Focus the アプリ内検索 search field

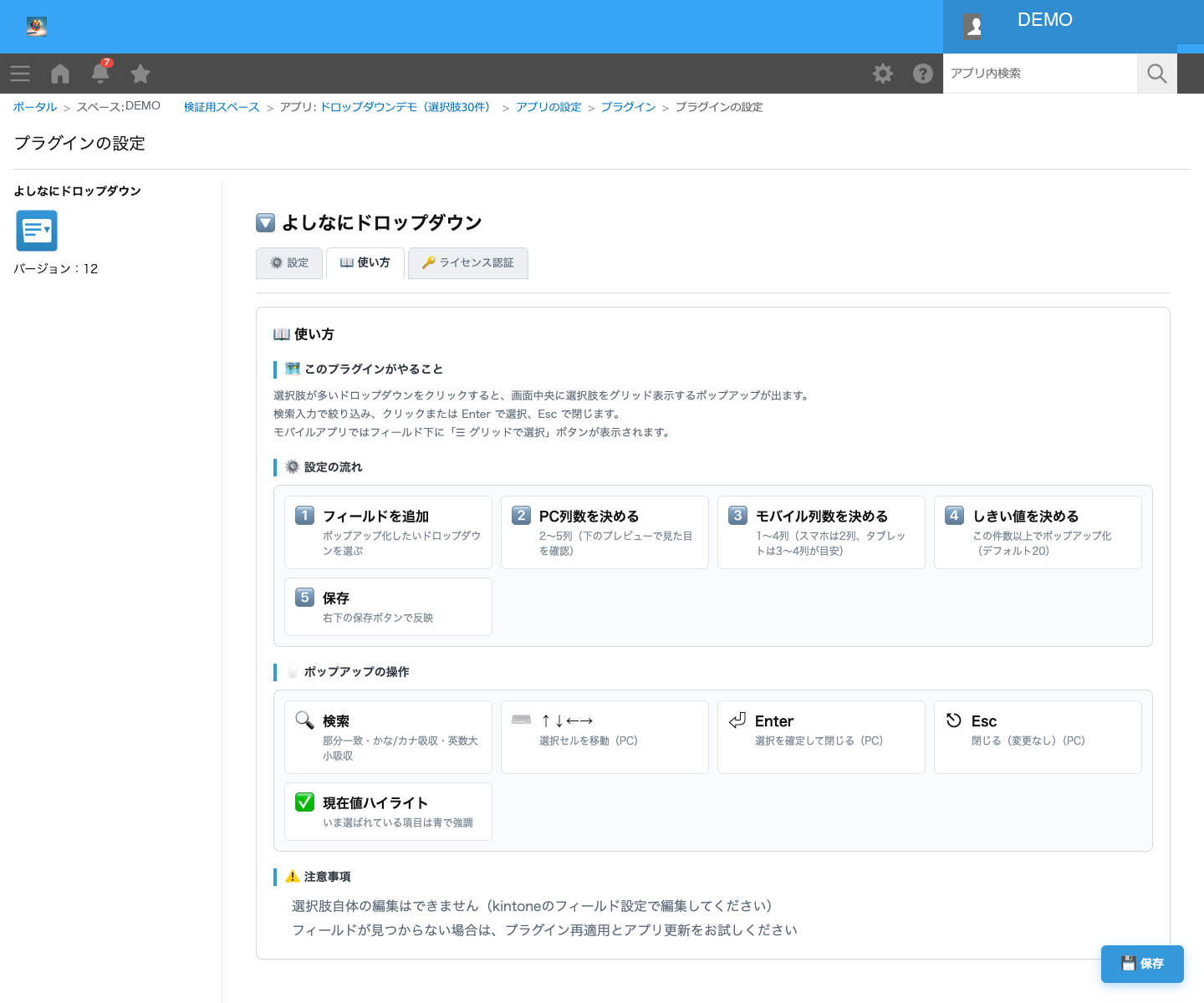coord(1040,74)
